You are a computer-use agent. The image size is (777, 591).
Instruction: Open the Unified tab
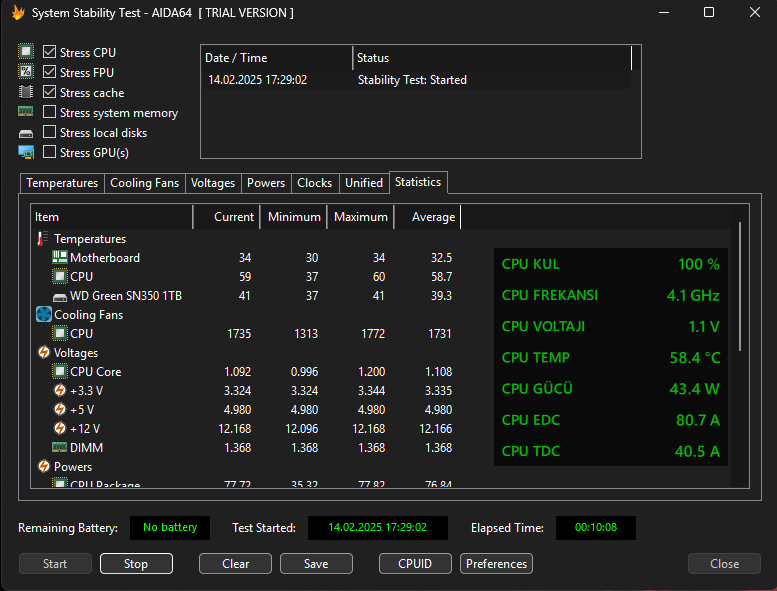tap(364, 183)
